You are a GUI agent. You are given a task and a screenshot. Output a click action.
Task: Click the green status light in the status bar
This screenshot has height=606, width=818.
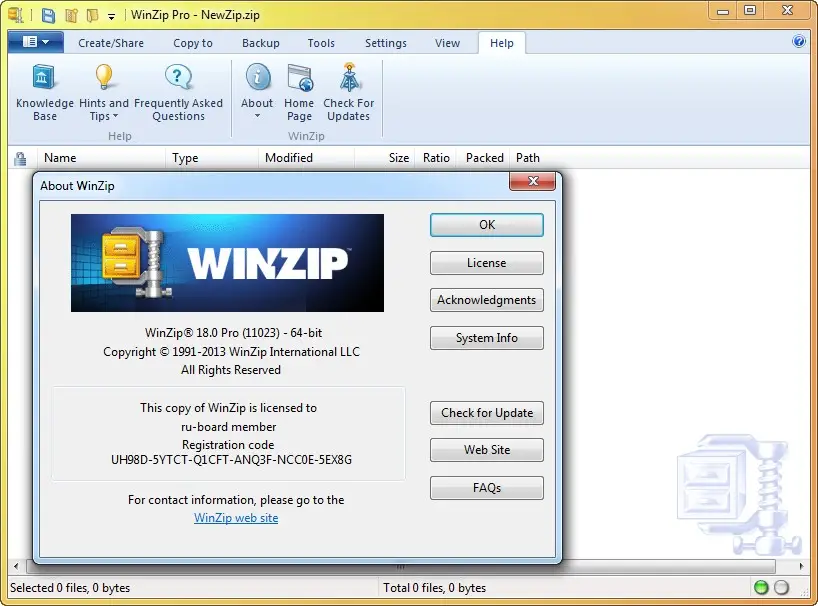761,588
